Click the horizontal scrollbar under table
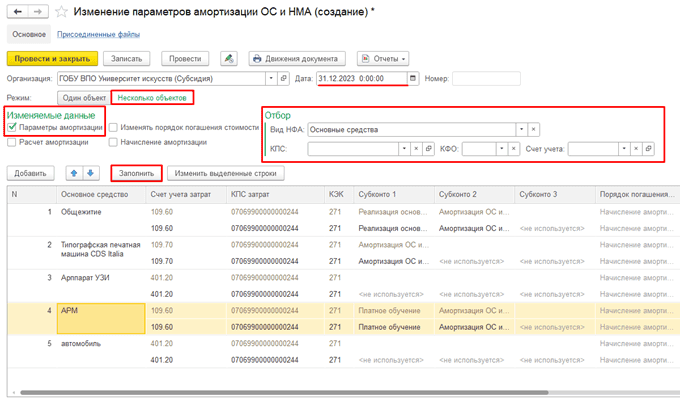Screen dimensions: 680x400 (284, 393)
